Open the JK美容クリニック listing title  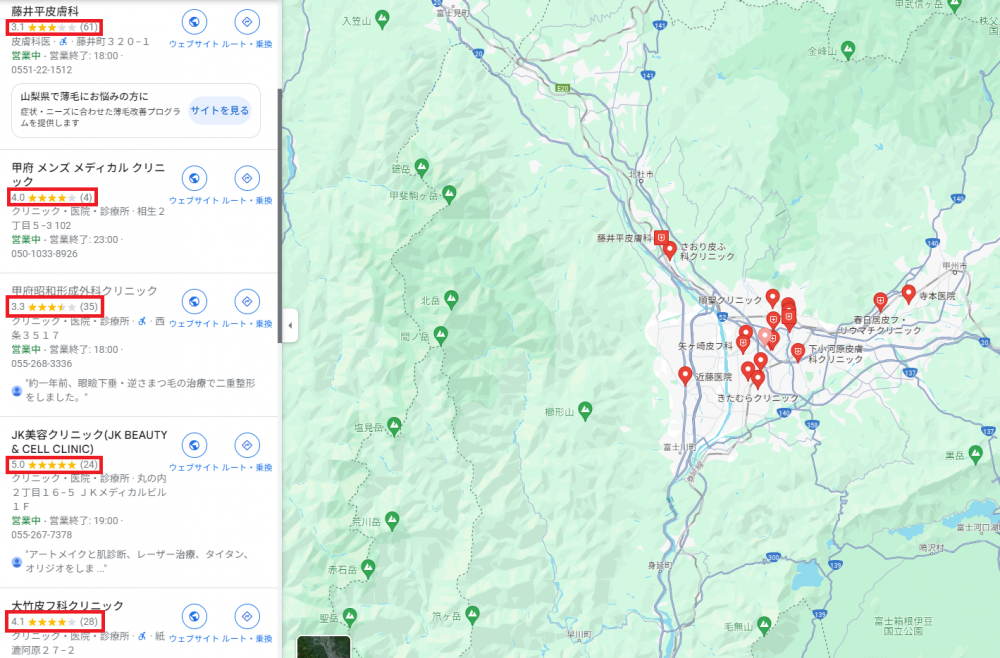click(x=89, y=441)
